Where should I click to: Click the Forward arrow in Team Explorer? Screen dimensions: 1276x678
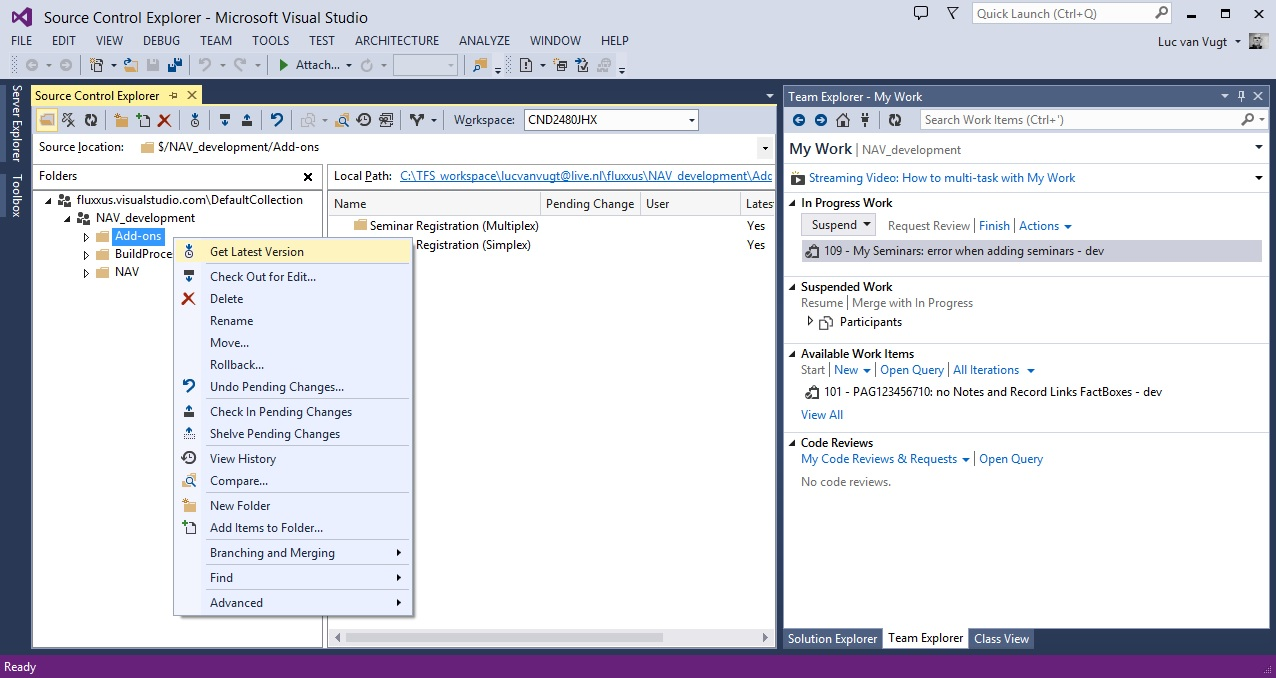[821, 120]
